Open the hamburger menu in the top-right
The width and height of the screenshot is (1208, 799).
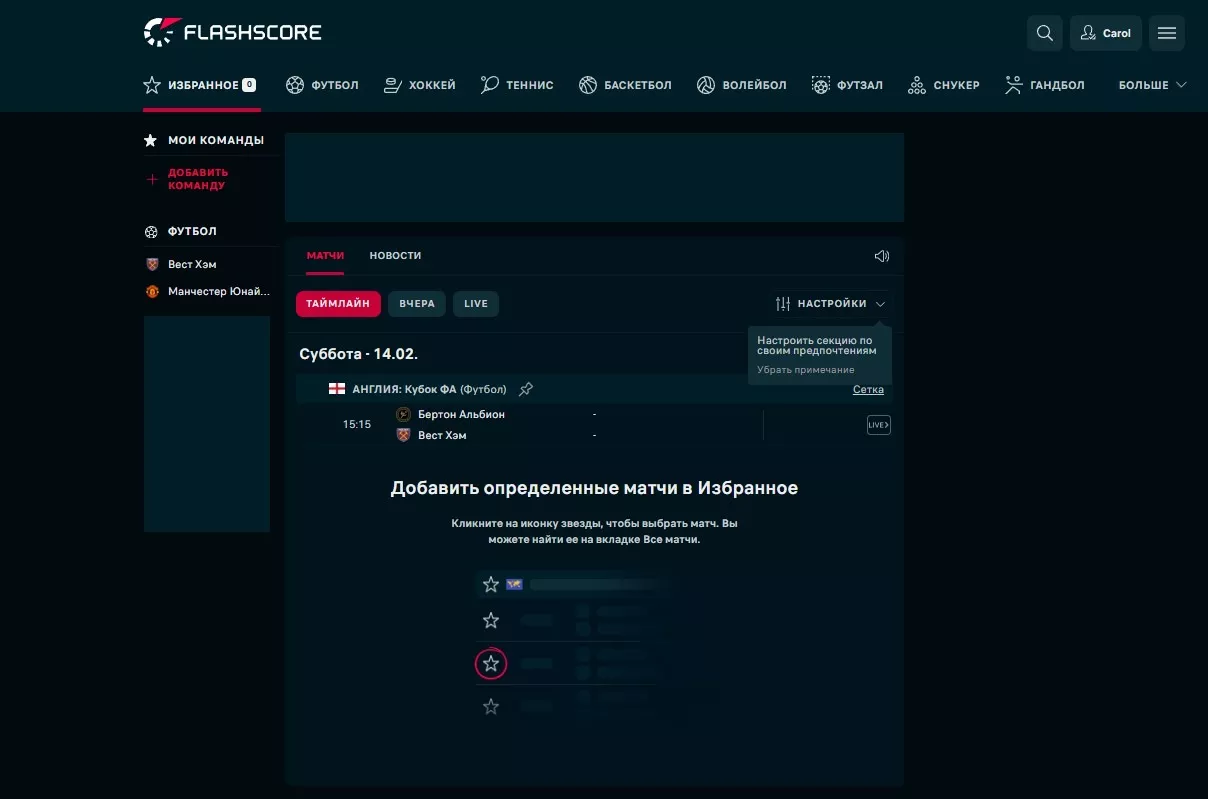[1166, 32]
